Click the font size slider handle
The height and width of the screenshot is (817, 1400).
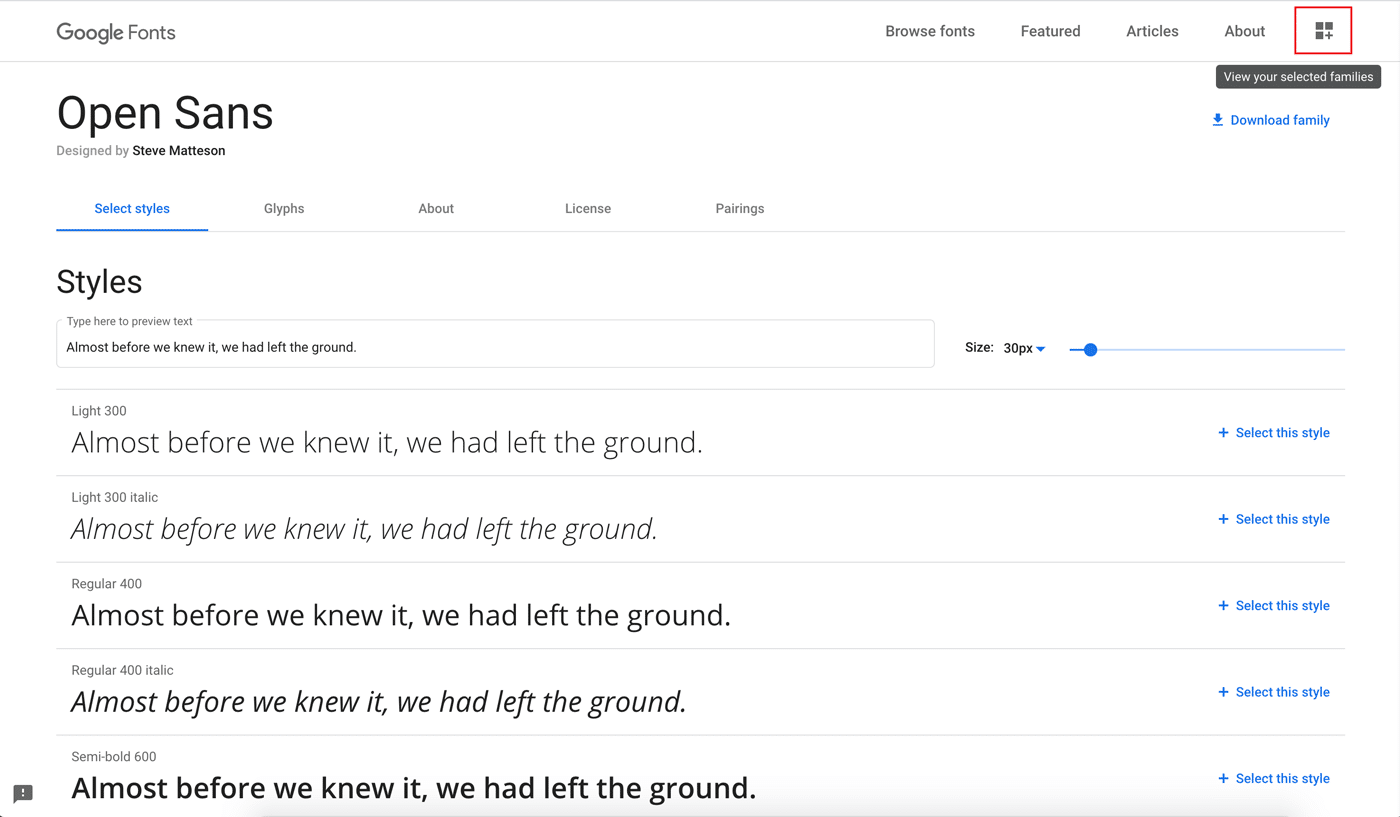[x=1091, y=349]
